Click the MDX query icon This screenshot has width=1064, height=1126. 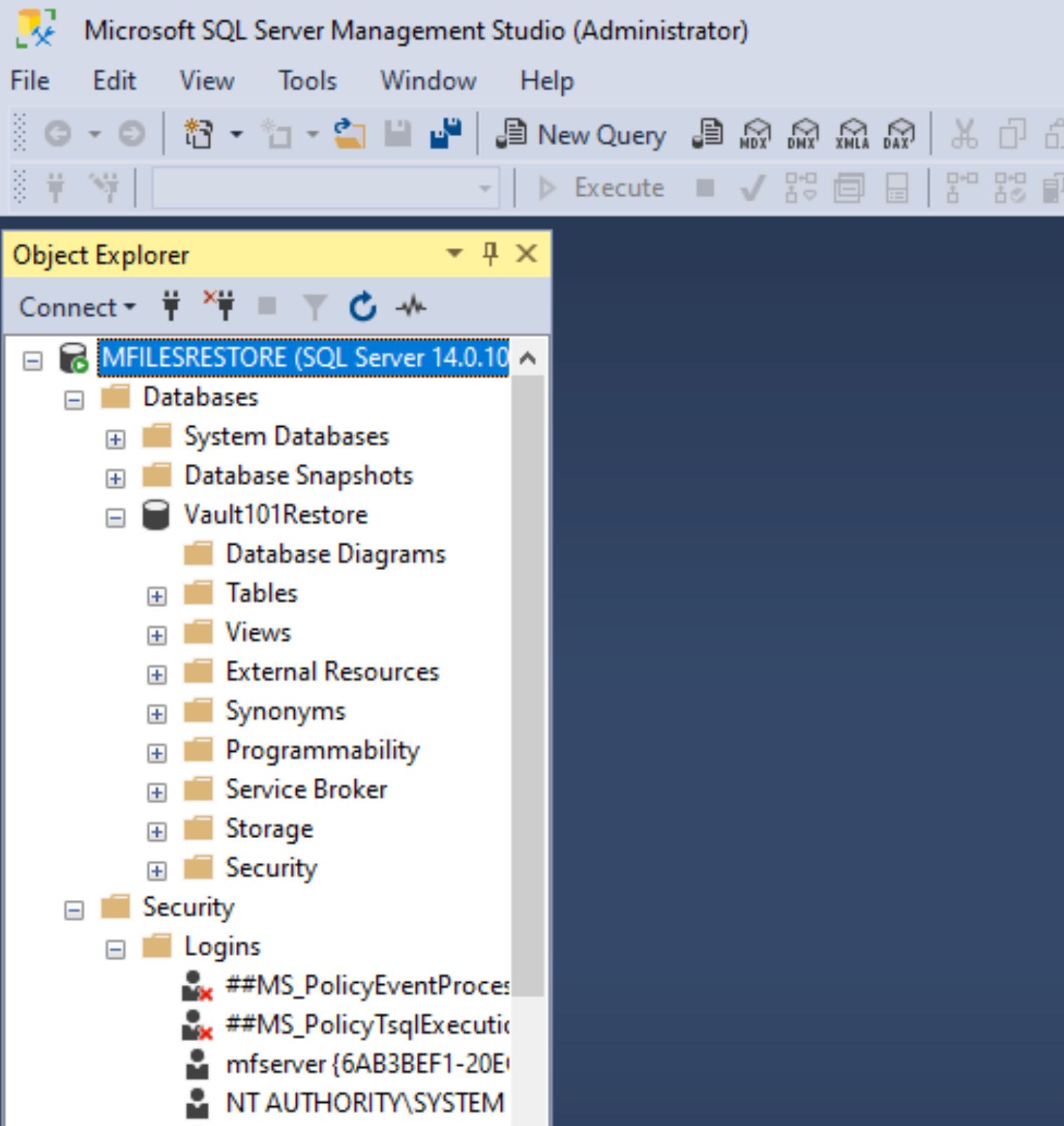755,133
